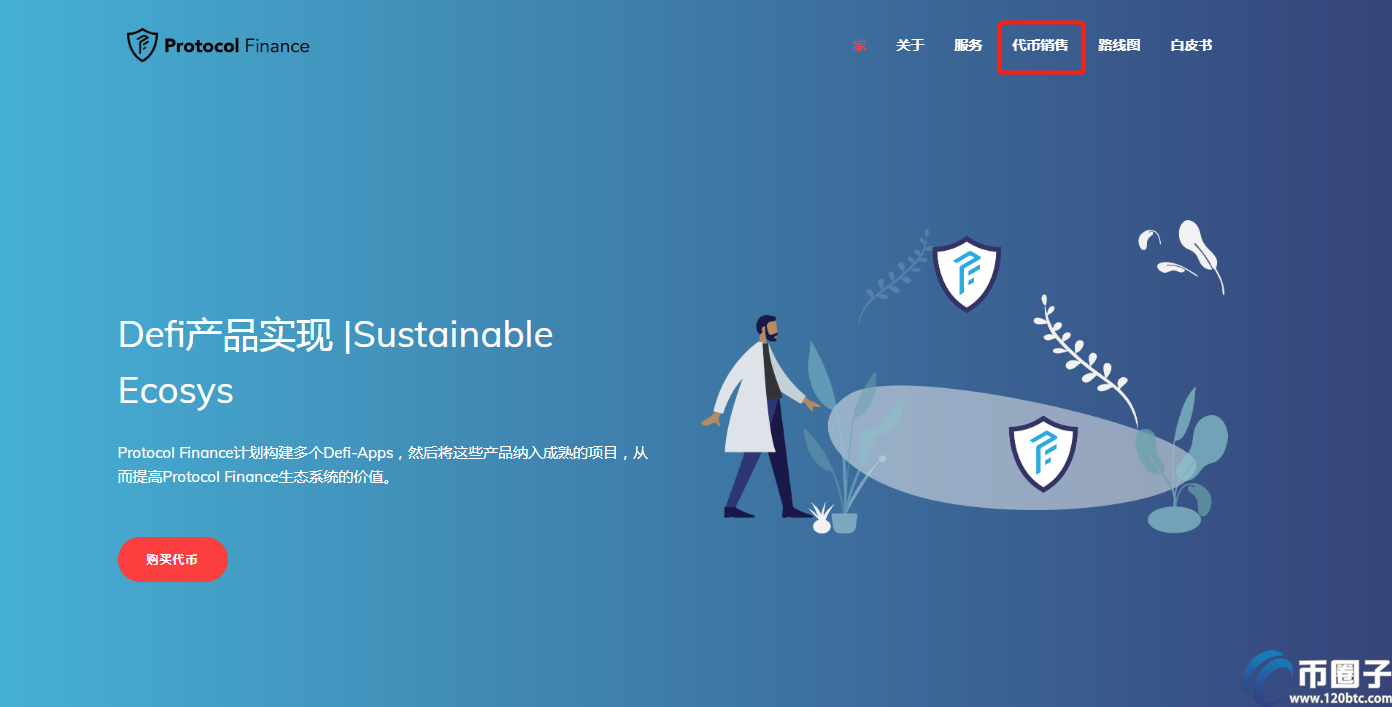The image size is (1392, 707).
Task: Click the Protocol Finance description paragraph
Action: [382, 465]
